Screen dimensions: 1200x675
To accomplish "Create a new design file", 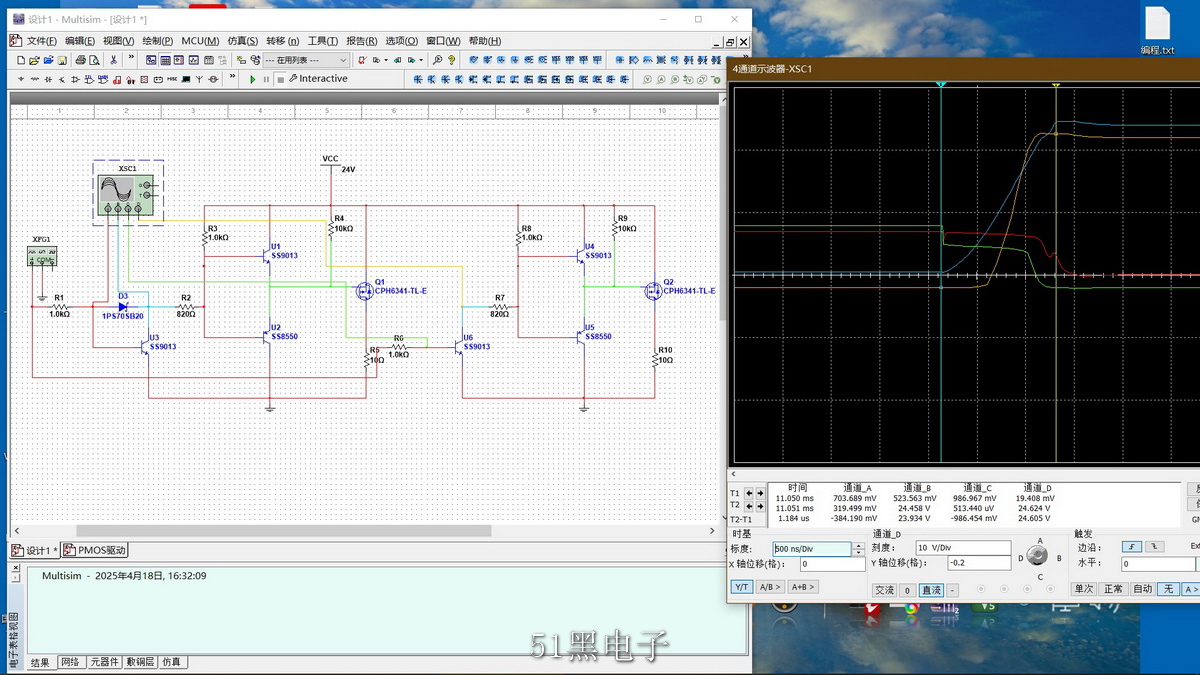I will point(21,60).
